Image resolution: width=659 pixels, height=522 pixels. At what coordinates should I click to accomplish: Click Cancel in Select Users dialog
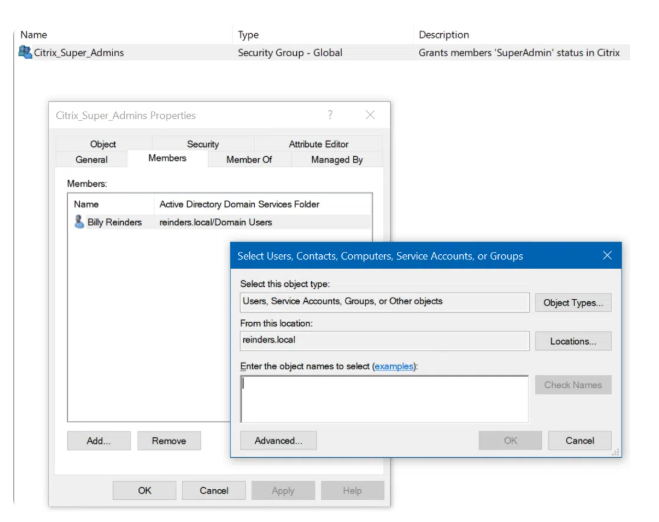click(x=579, y=441)
